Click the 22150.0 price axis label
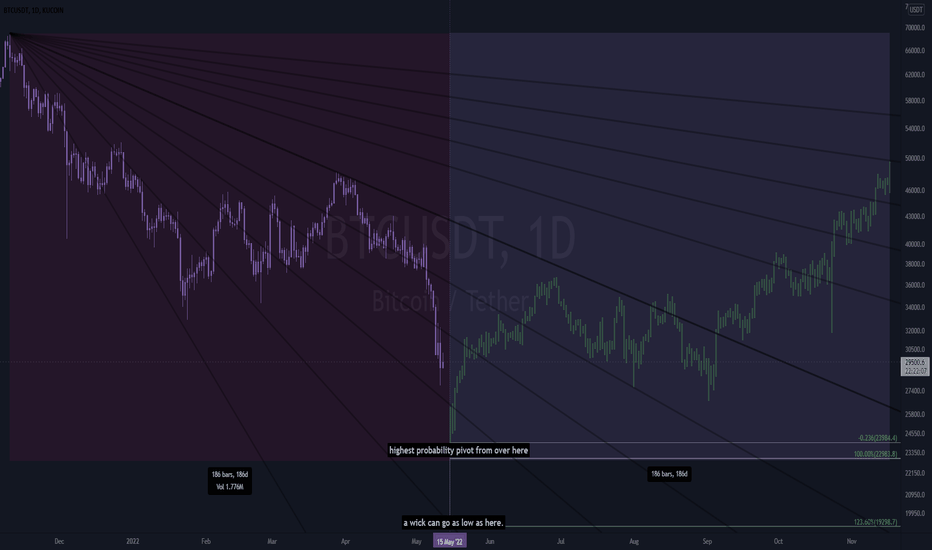This screenshot has width=932, height=550. (x=915, y=473)
